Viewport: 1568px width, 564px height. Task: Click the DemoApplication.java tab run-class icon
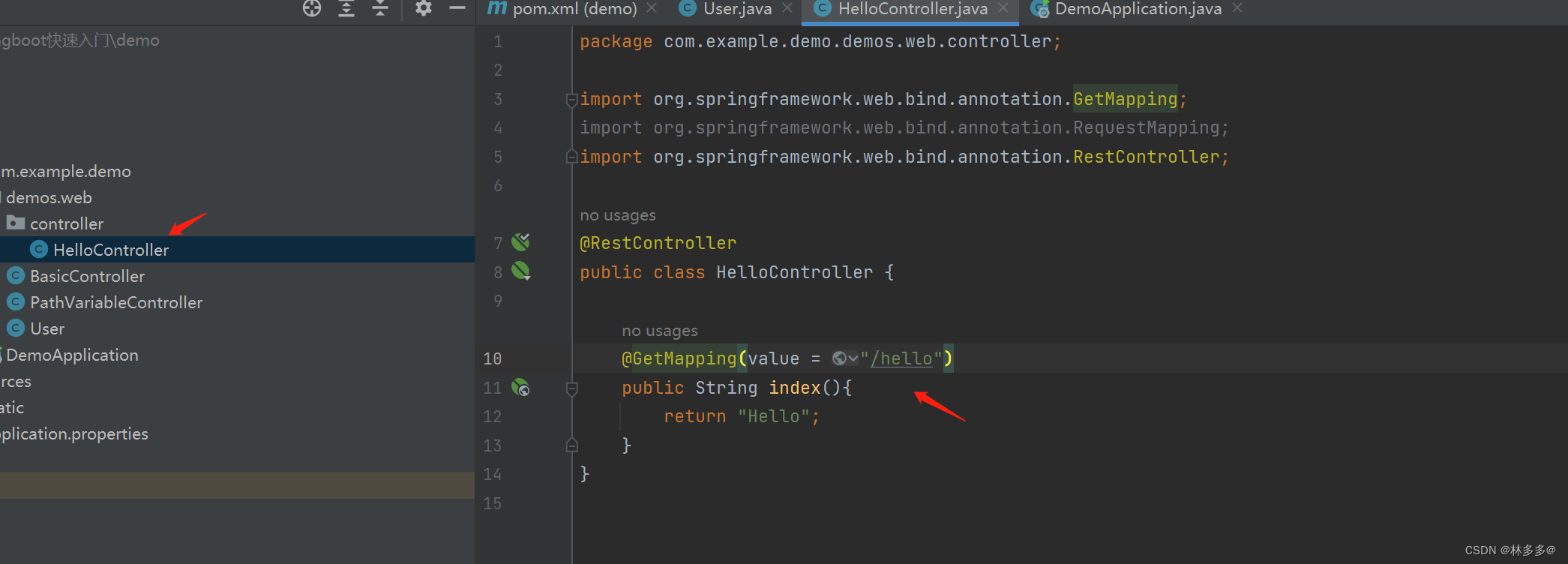tap(1040, 9)
